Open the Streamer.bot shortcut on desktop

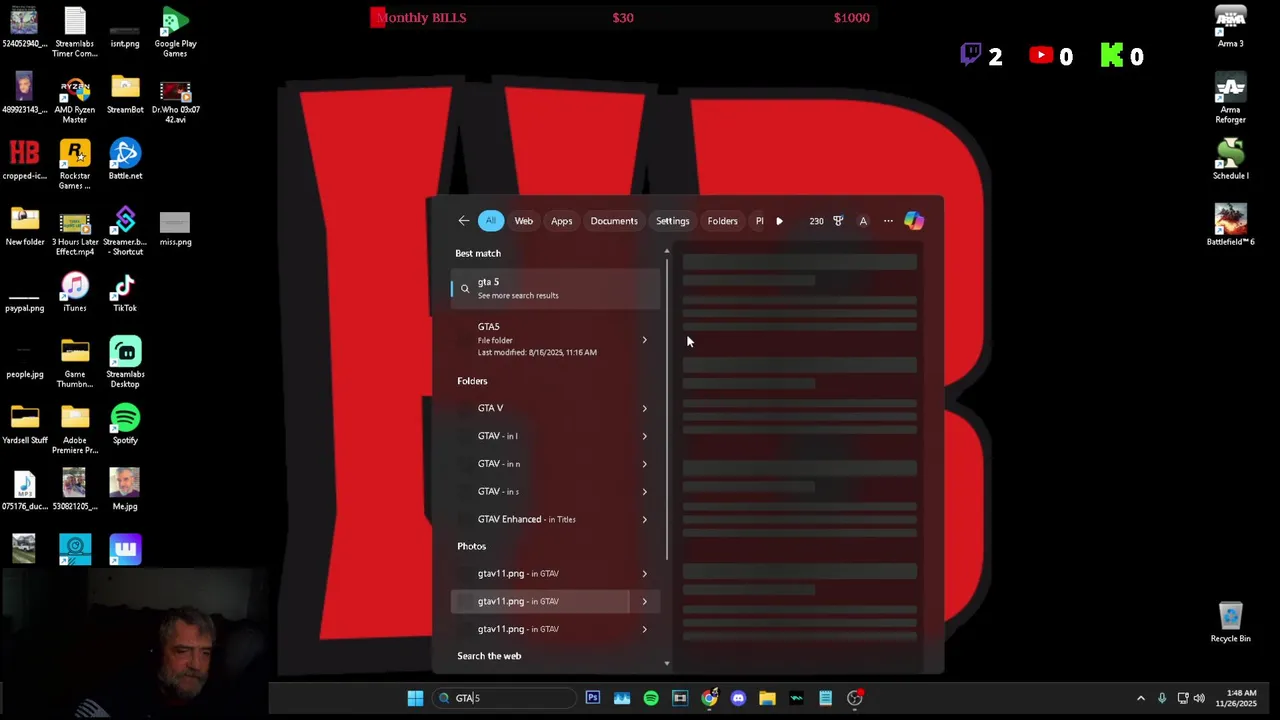[125, 230]
